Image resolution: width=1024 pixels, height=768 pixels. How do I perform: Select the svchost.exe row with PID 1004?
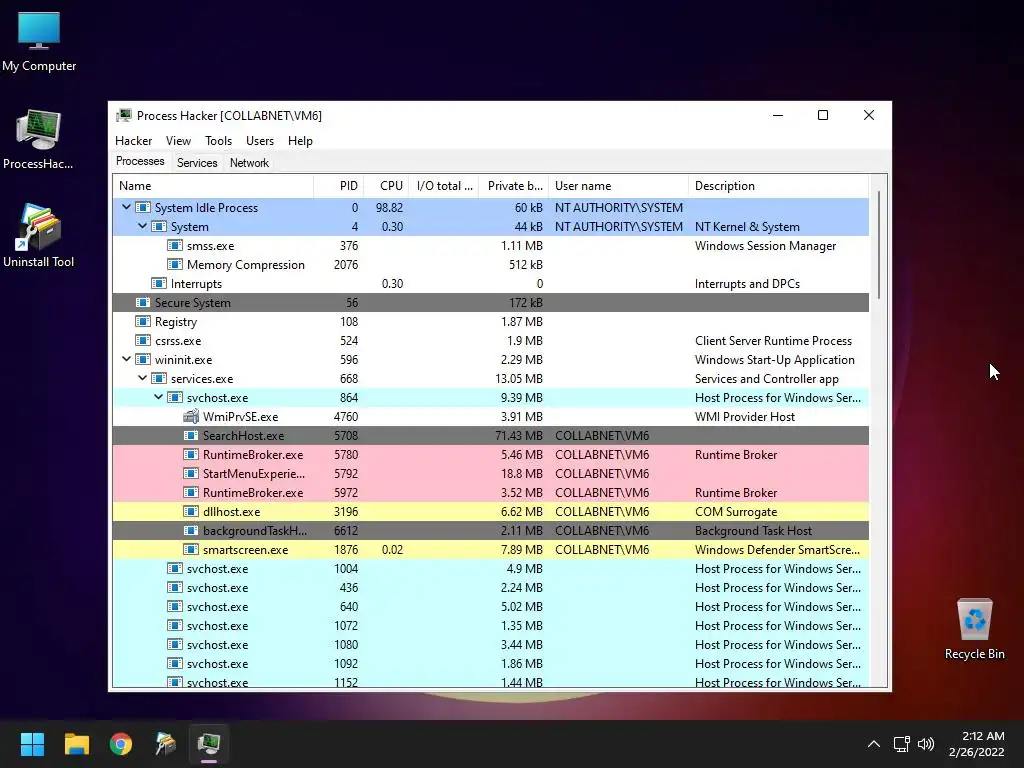coord(490,568)
